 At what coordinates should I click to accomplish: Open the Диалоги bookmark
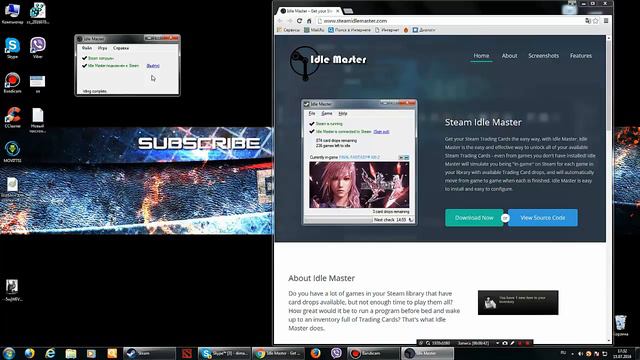[x=424, y=30]
